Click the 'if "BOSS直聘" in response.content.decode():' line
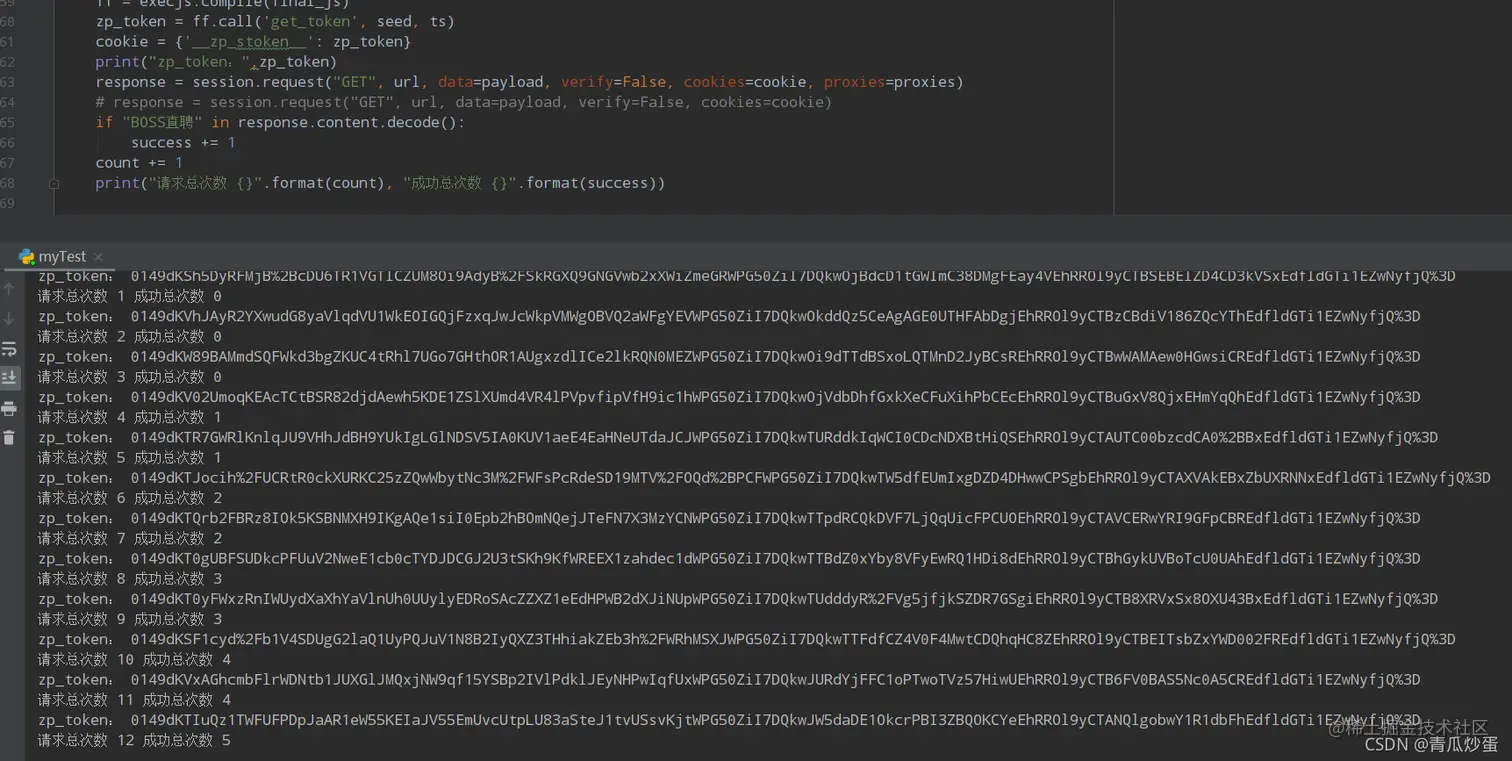This screenshot has width=1512, height=761. tap(280, 122)
